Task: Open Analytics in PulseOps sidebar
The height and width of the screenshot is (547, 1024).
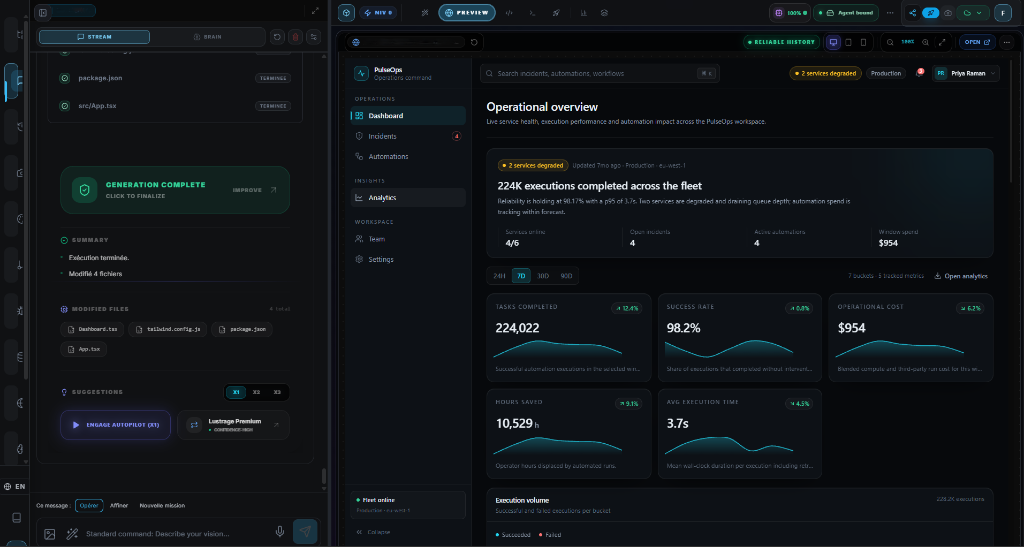Action: coord(408,198)
